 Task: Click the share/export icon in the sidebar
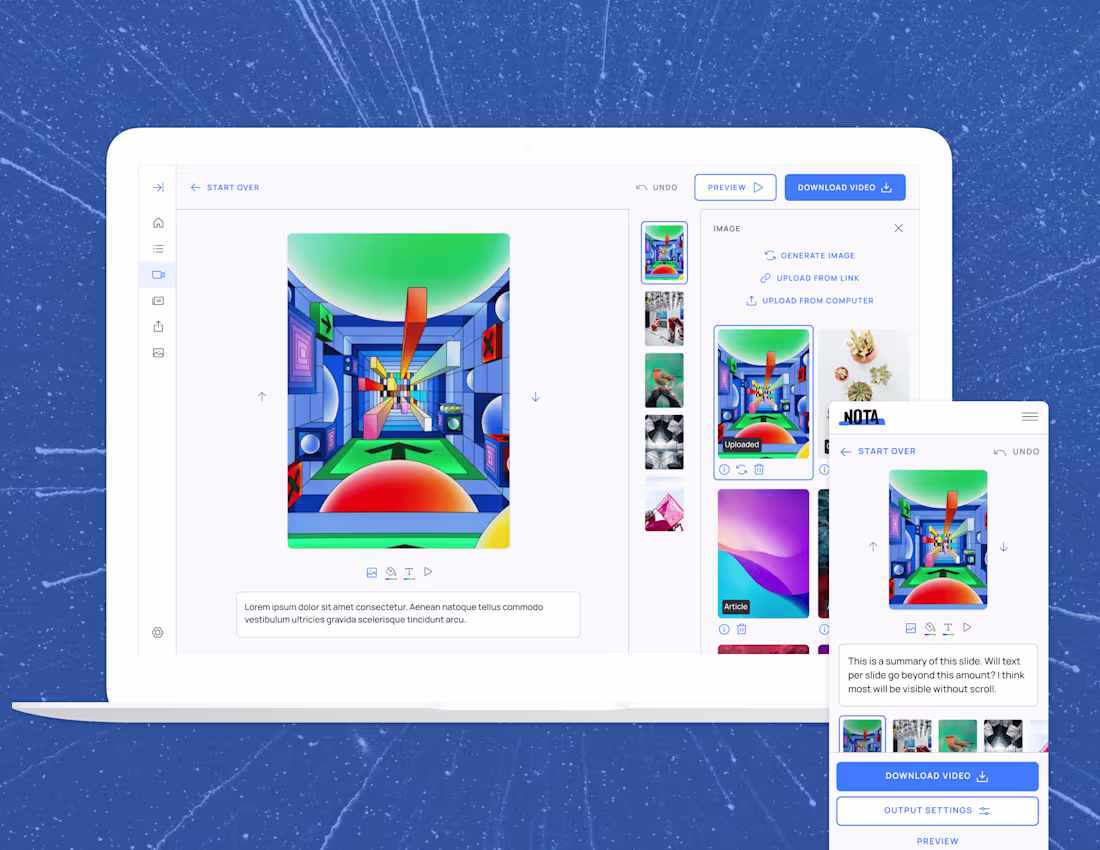click(157, 326)
